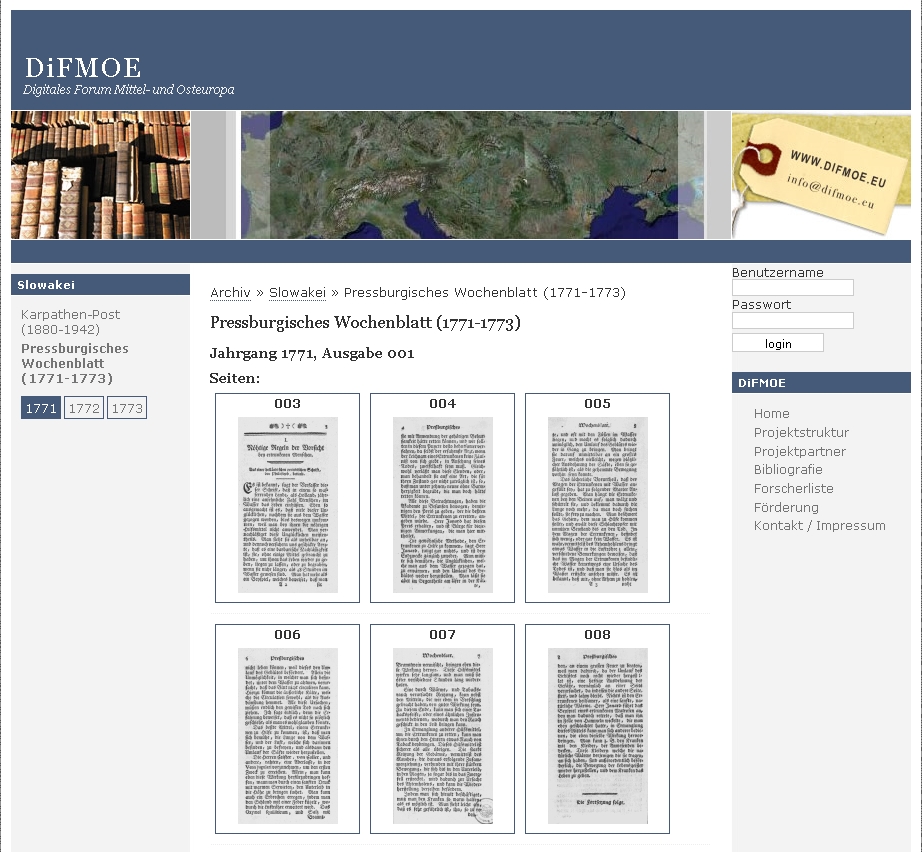Click the Digitales Forum Mittel- und Osteuropa subtitle
Image resolution: width=922 pixels, height=852 pixels.
click(x=129, y=90)
